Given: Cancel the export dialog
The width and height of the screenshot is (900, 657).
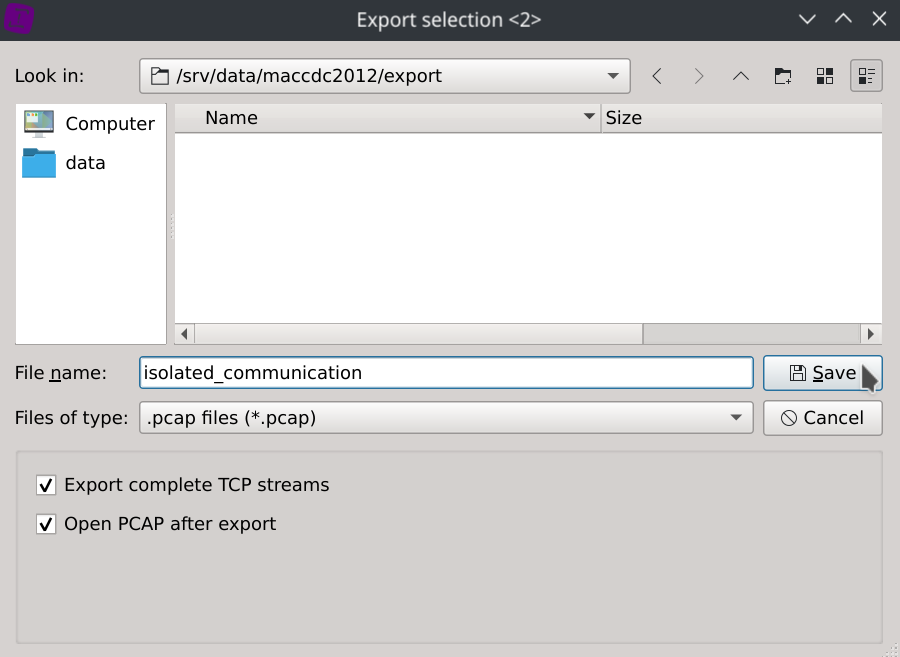Looking at the screenshot, I should click(x=822, y=418).
